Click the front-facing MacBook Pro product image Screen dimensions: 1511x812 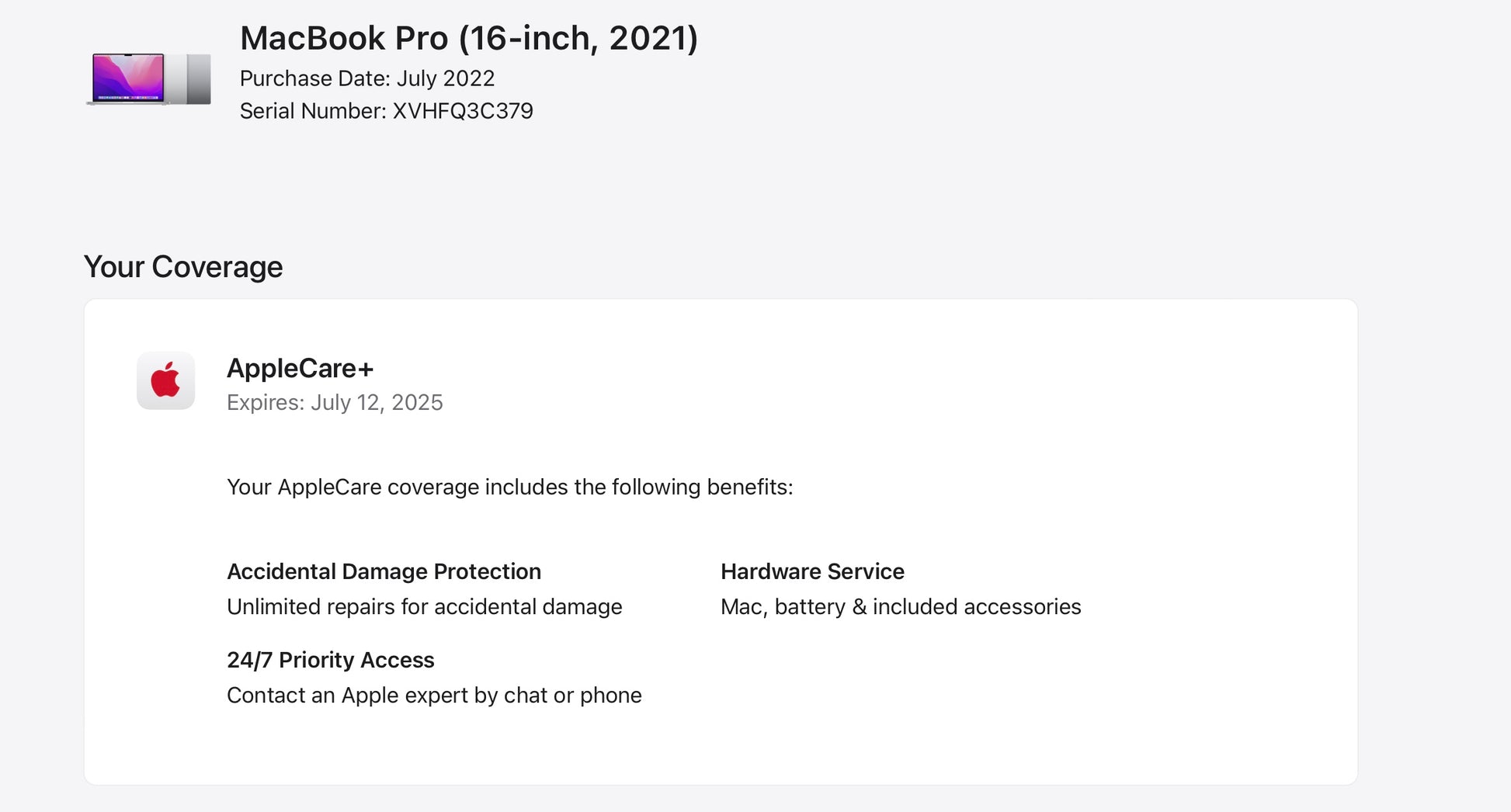(x=128, y=78)
